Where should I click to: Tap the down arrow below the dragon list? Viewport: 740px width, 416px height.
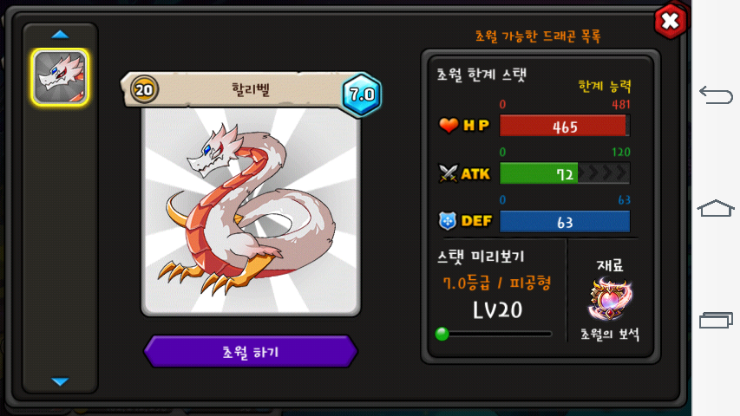click(x=60, y=381)
